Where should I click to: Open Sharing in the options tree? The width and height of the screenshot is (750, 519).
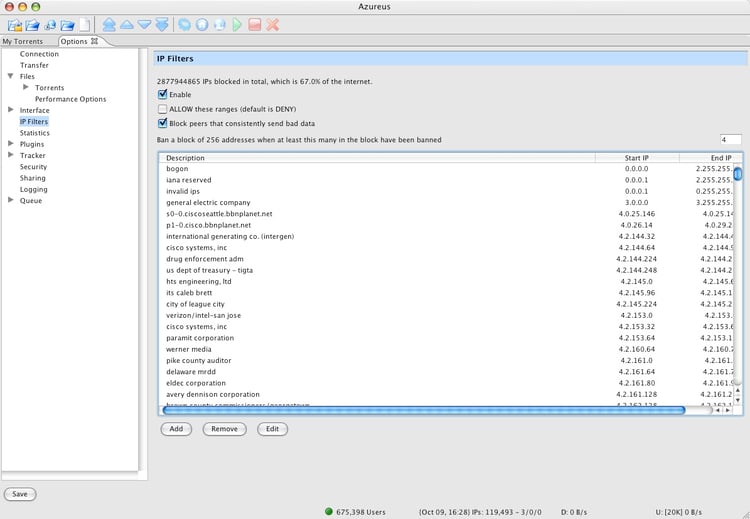[33, 178]
